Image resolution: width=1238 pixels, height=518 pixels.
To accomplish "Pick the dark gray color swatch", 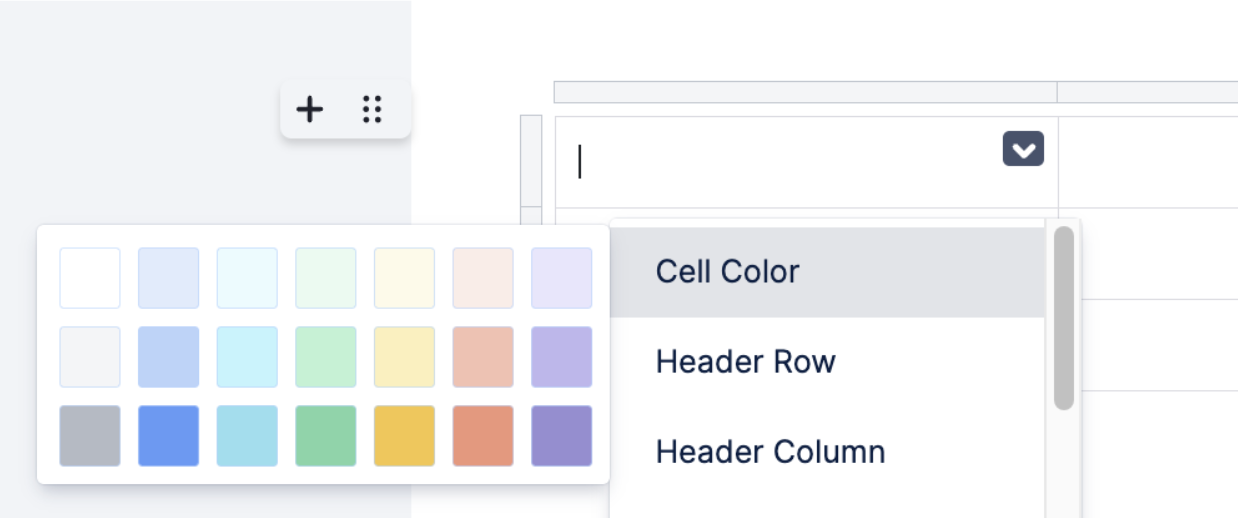I will 90,436.
